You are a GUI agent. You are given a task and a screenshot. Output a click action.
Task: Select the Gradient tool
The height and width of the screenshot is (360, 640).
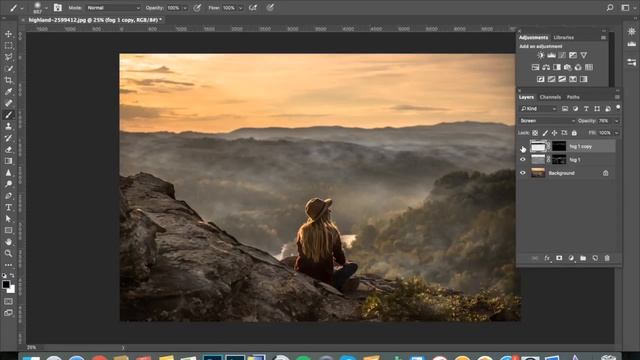8,161
